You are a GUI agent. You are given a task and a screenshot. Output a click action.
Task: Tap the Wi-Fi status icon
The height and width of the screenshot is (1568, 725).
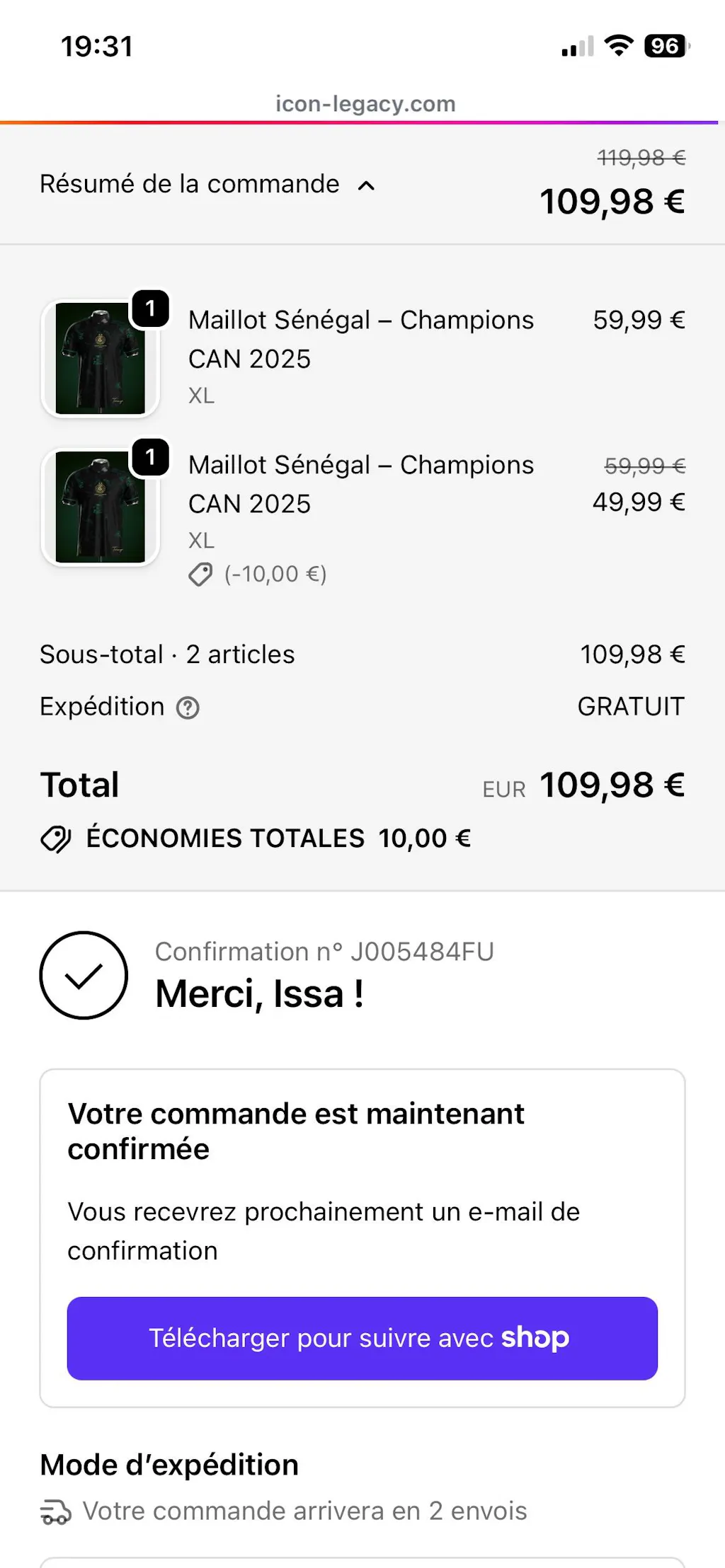(x=619, y=46)
